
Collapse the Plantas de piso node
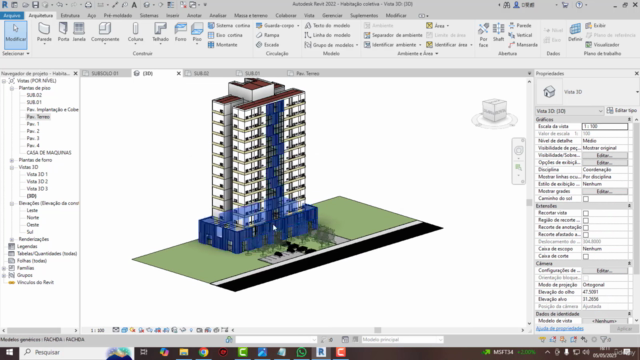(x=12, y=88)
